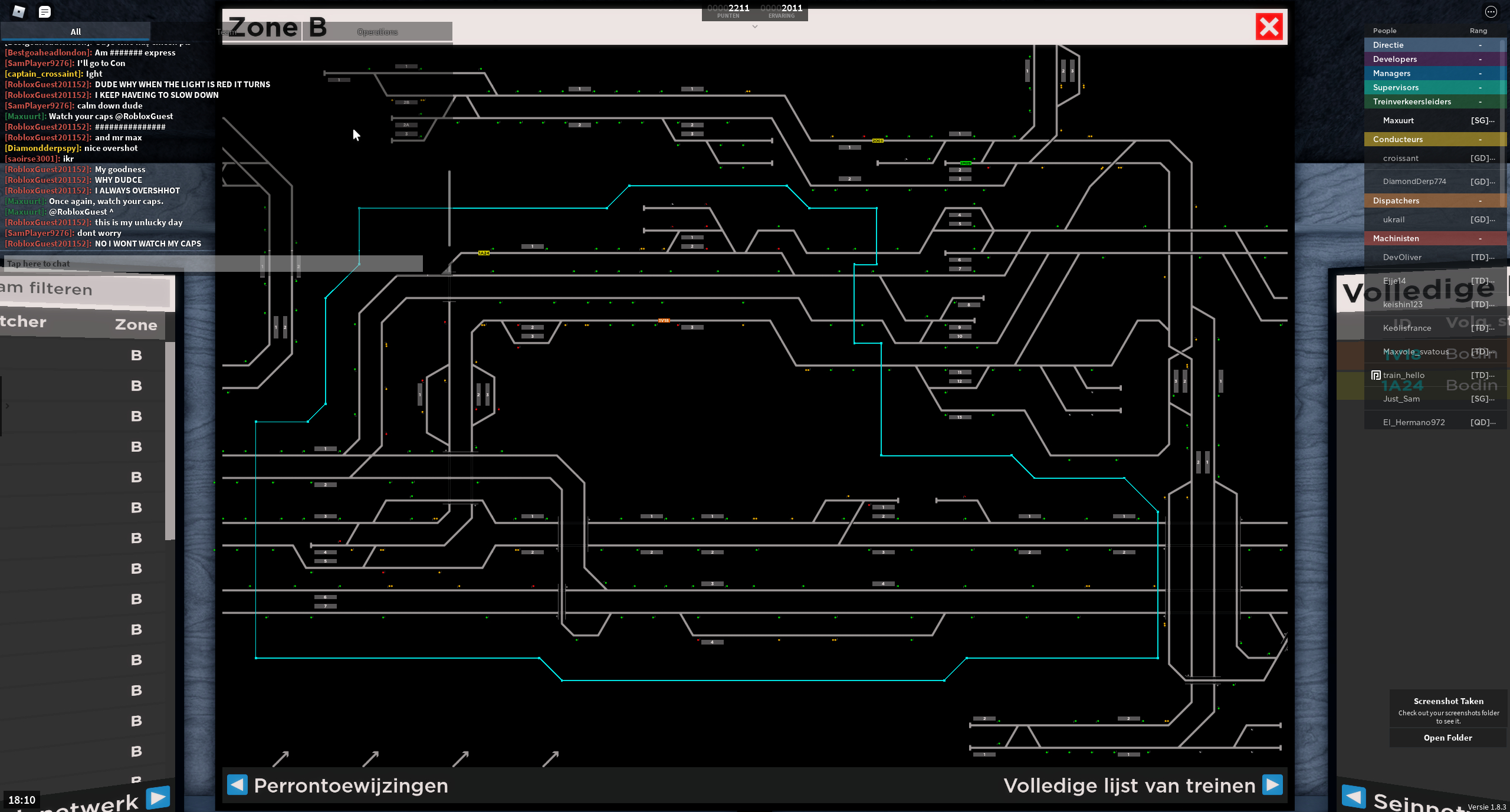
Task: Toggle the chat window icon
Action: point(45,12)
